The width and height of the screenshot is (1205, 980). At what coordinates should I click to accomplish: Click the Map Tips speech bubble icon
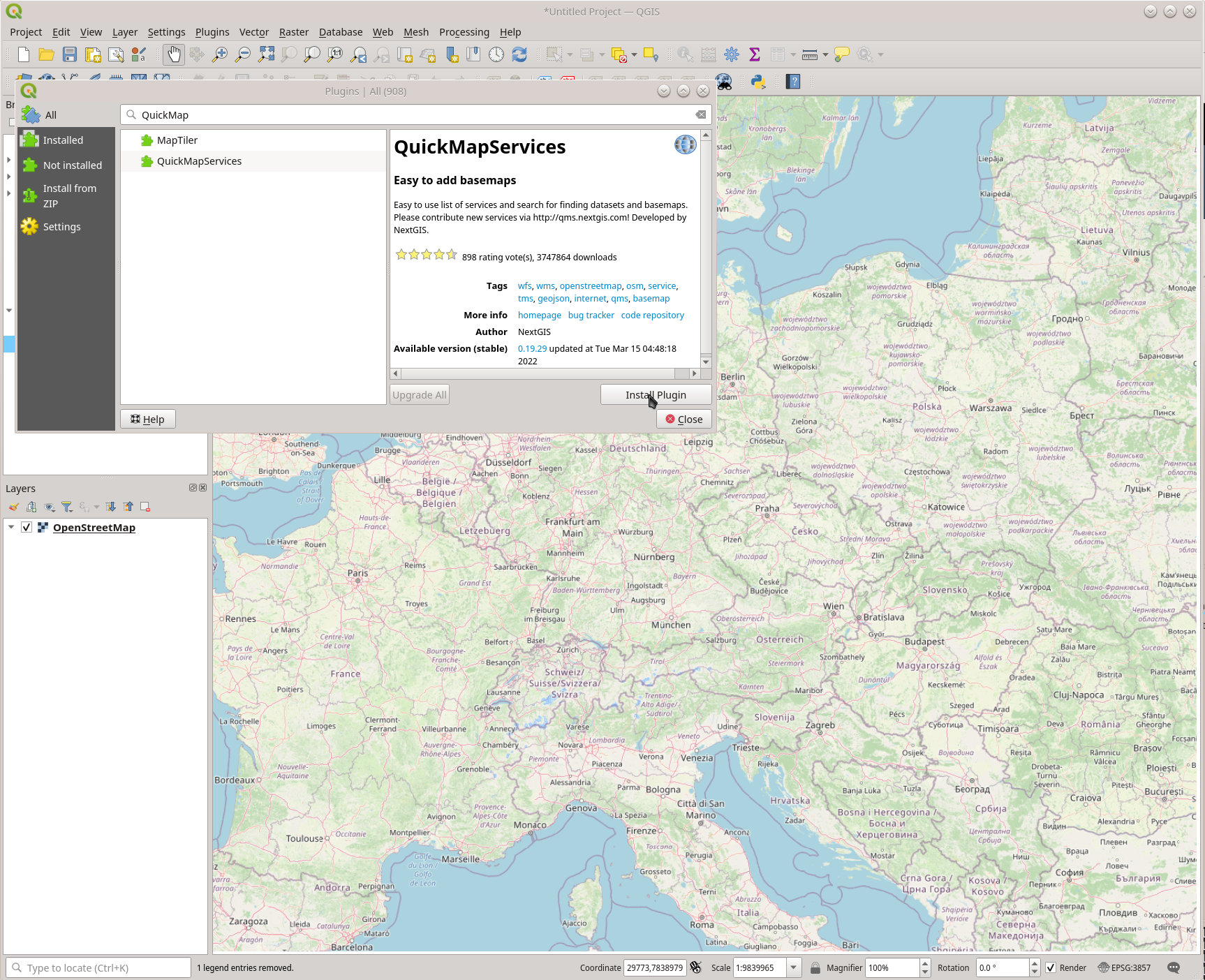tap(842, 54)
